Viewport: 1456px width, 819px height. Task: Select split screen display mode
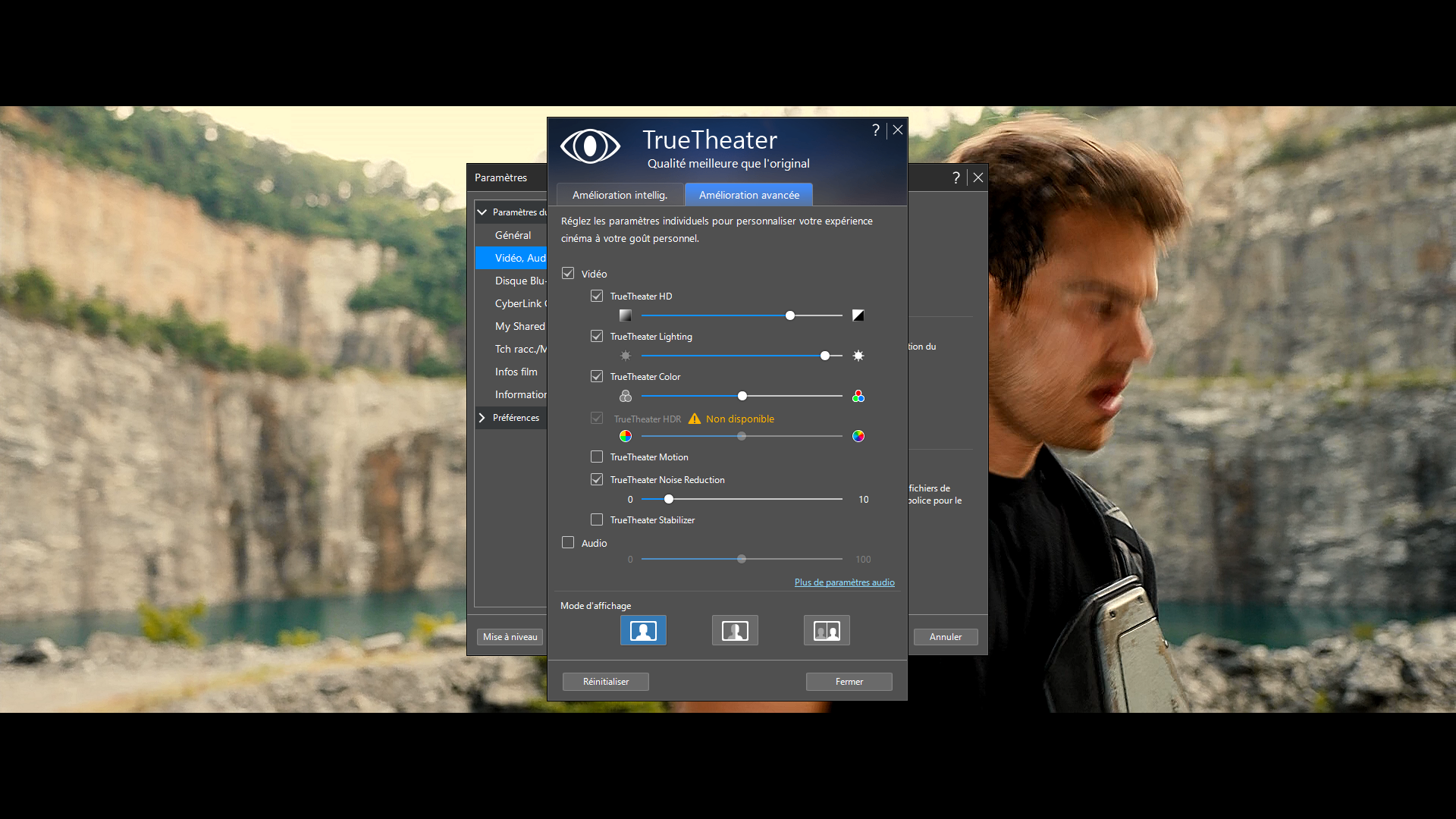(x=735, y=630)
